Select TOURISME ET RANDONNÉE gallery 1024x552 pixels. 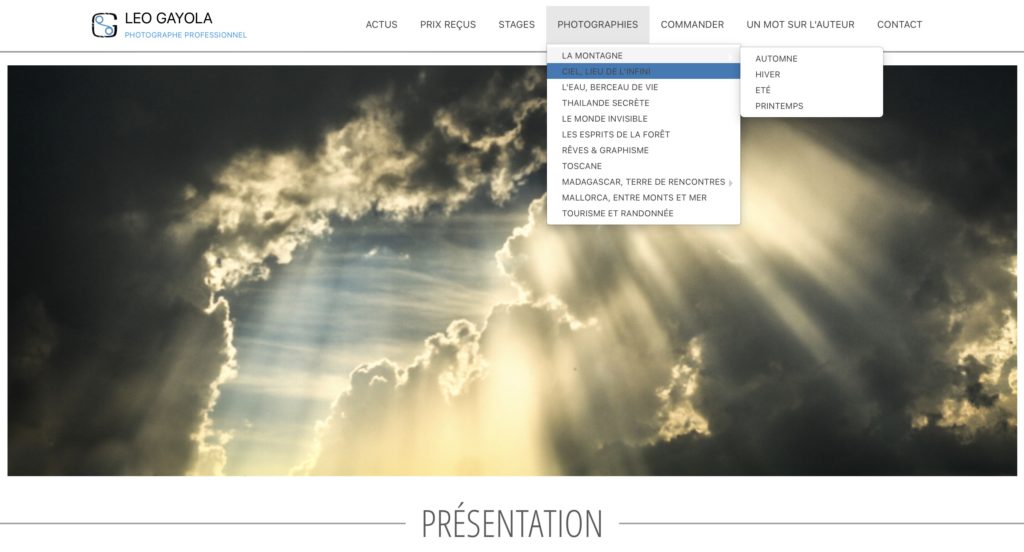tap(643, 213)
